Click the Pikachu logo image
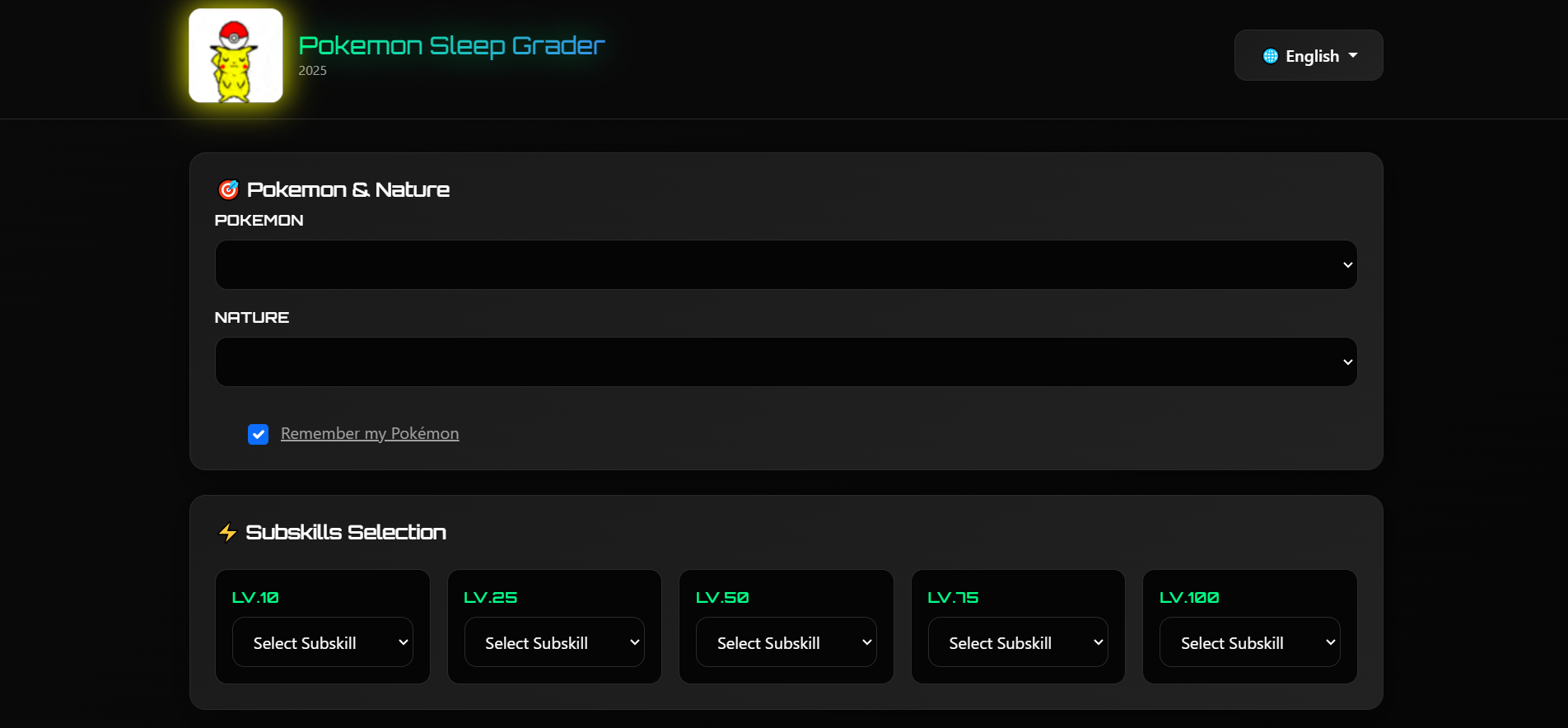The width and height of the screenshot is (1568, 728). pyautogui.click(x=236, y=55)
